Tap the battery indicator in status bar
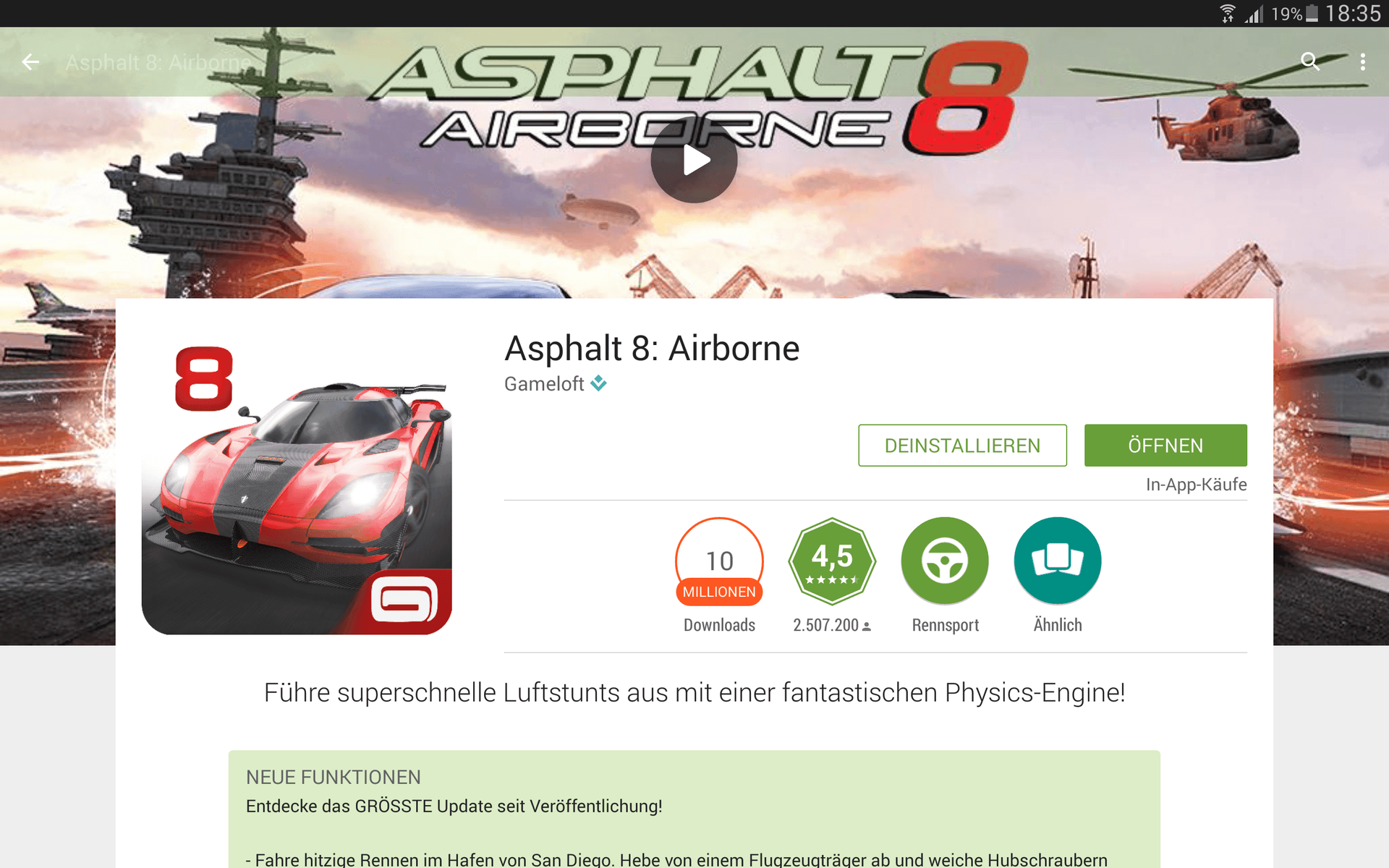The image size is (1389, 868). coord(1312,13)
